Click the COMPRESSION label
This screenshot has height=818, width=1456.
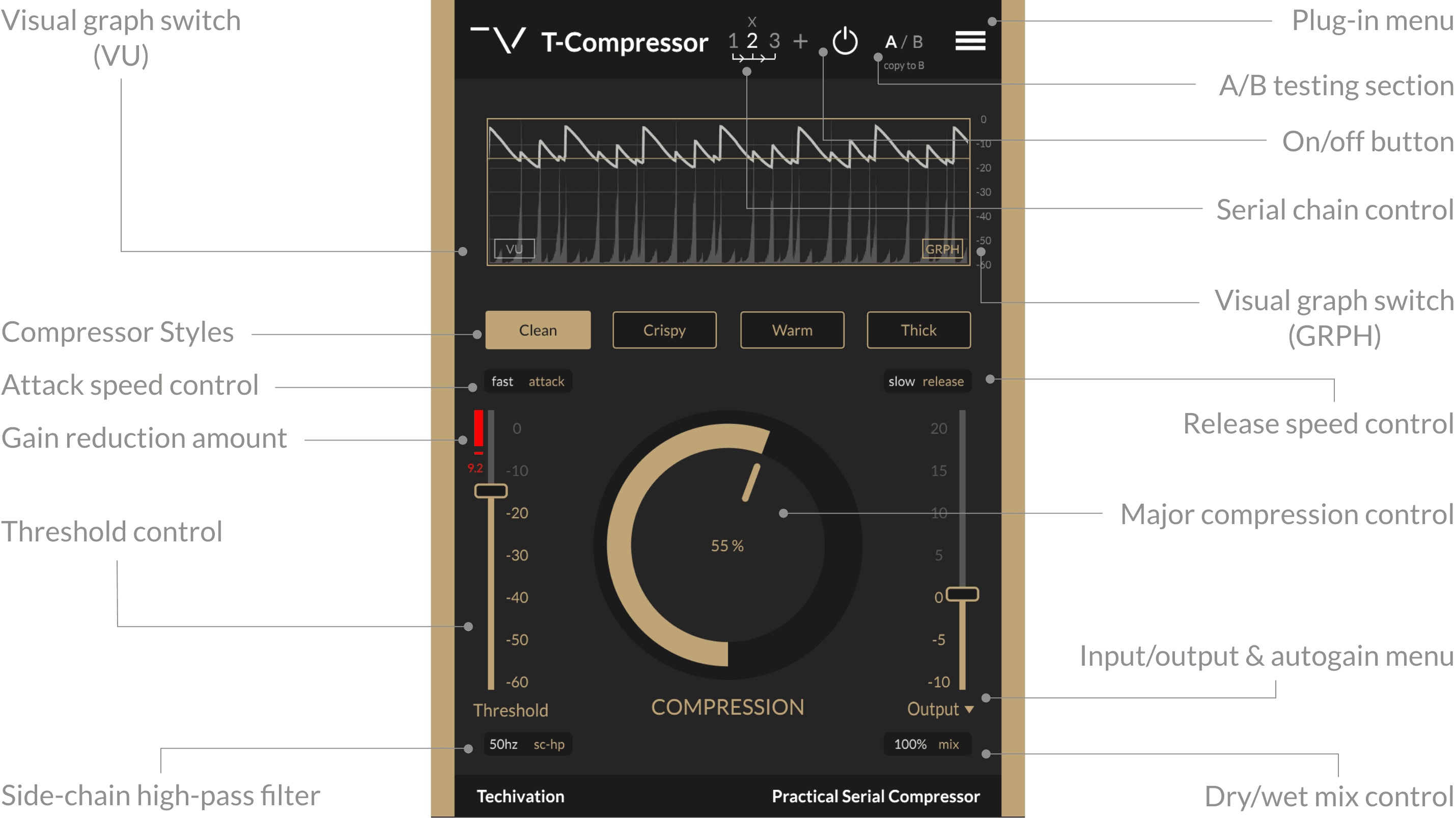pyautogui.click(x=727, y=707)
